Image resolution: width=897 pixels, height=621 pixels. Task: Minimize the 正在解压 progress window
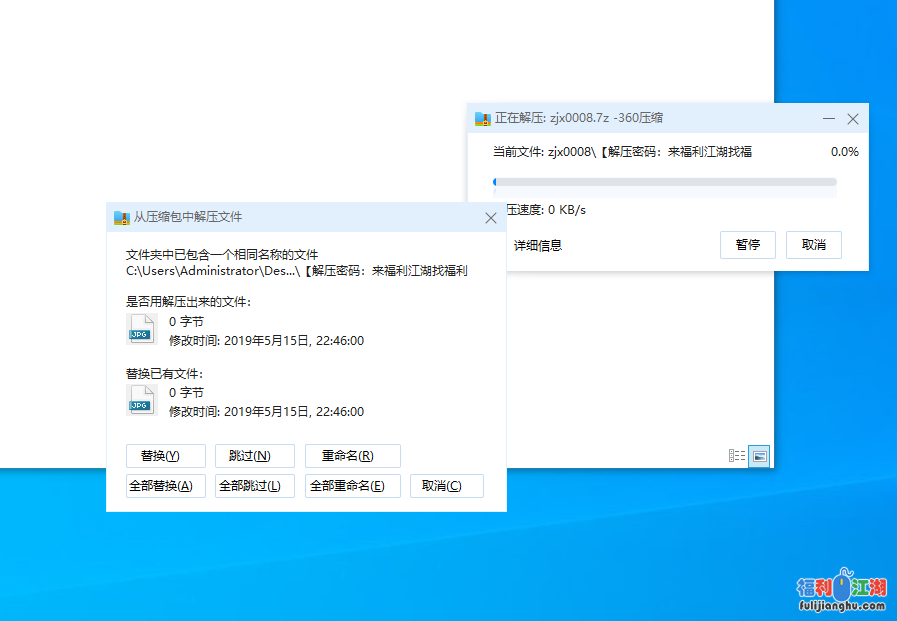point(829,118)
